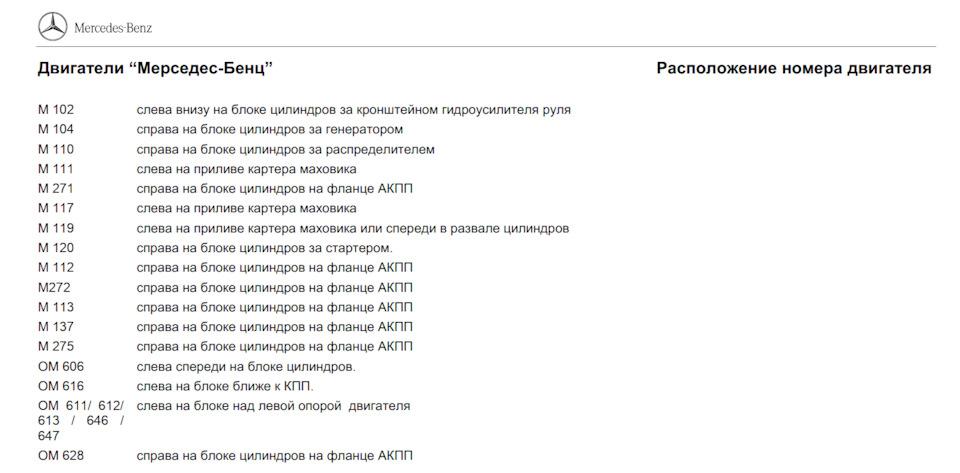Click the M 120 engine code
The image size is (960, 473).
56,248
